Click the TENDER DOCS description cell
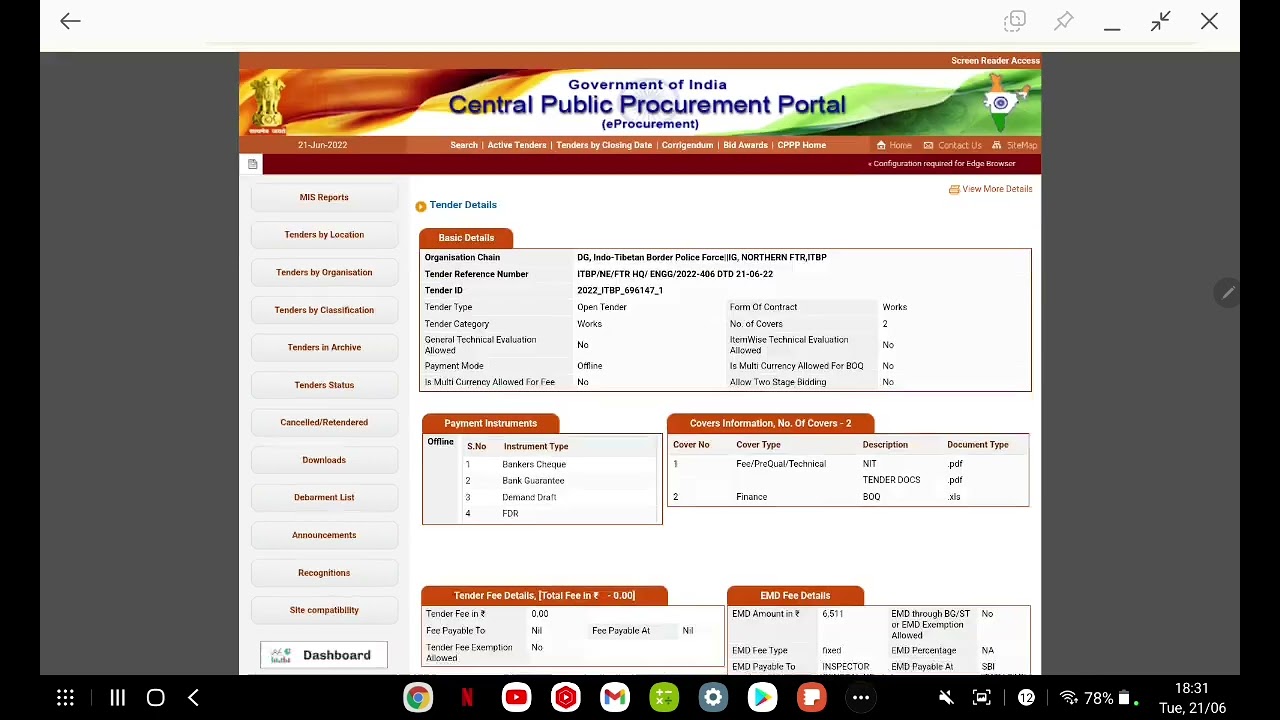The image size is (1280, 720). 891,481
